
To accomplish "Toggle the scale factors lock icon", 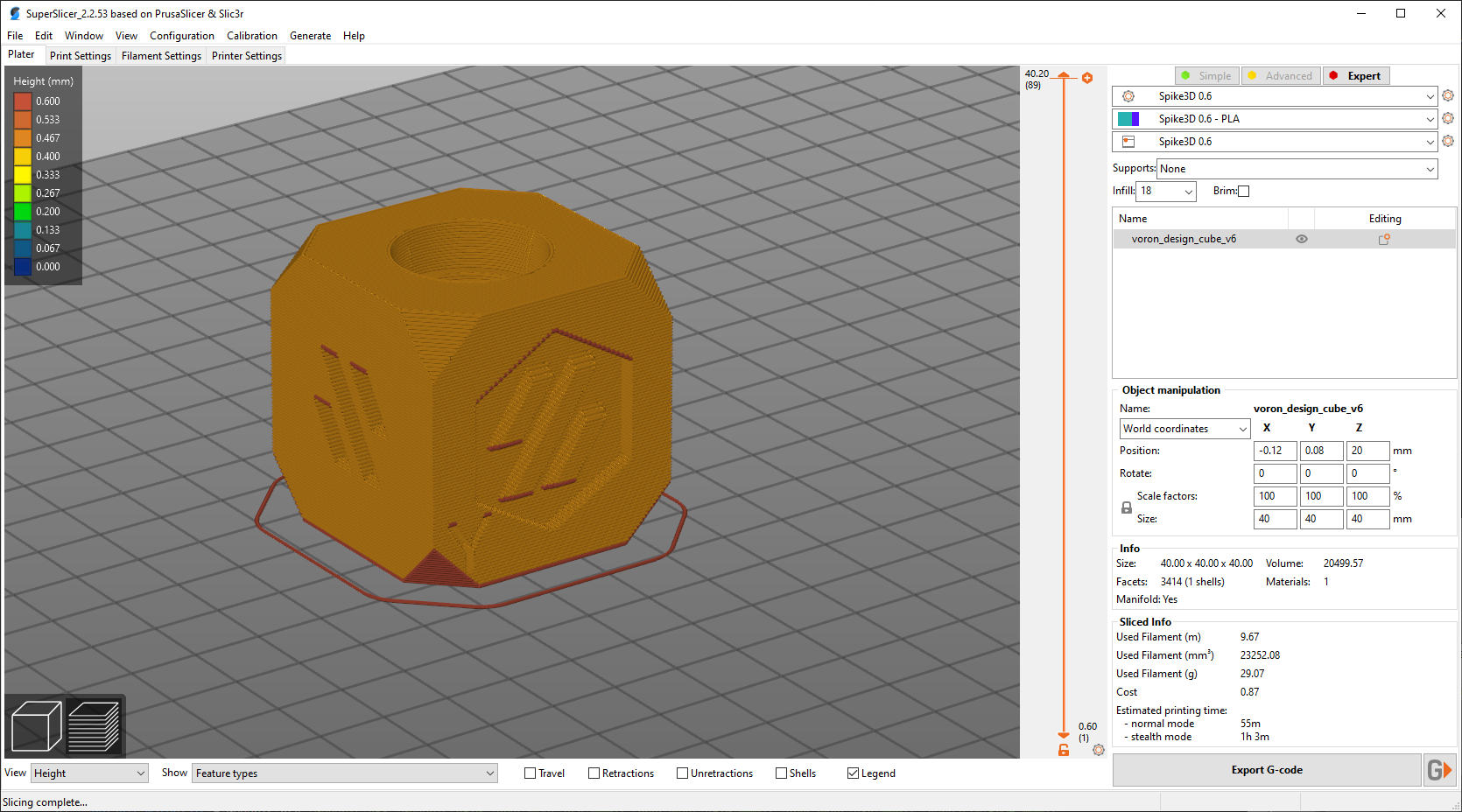I will pyautogui.click(x=1127, y=507).
